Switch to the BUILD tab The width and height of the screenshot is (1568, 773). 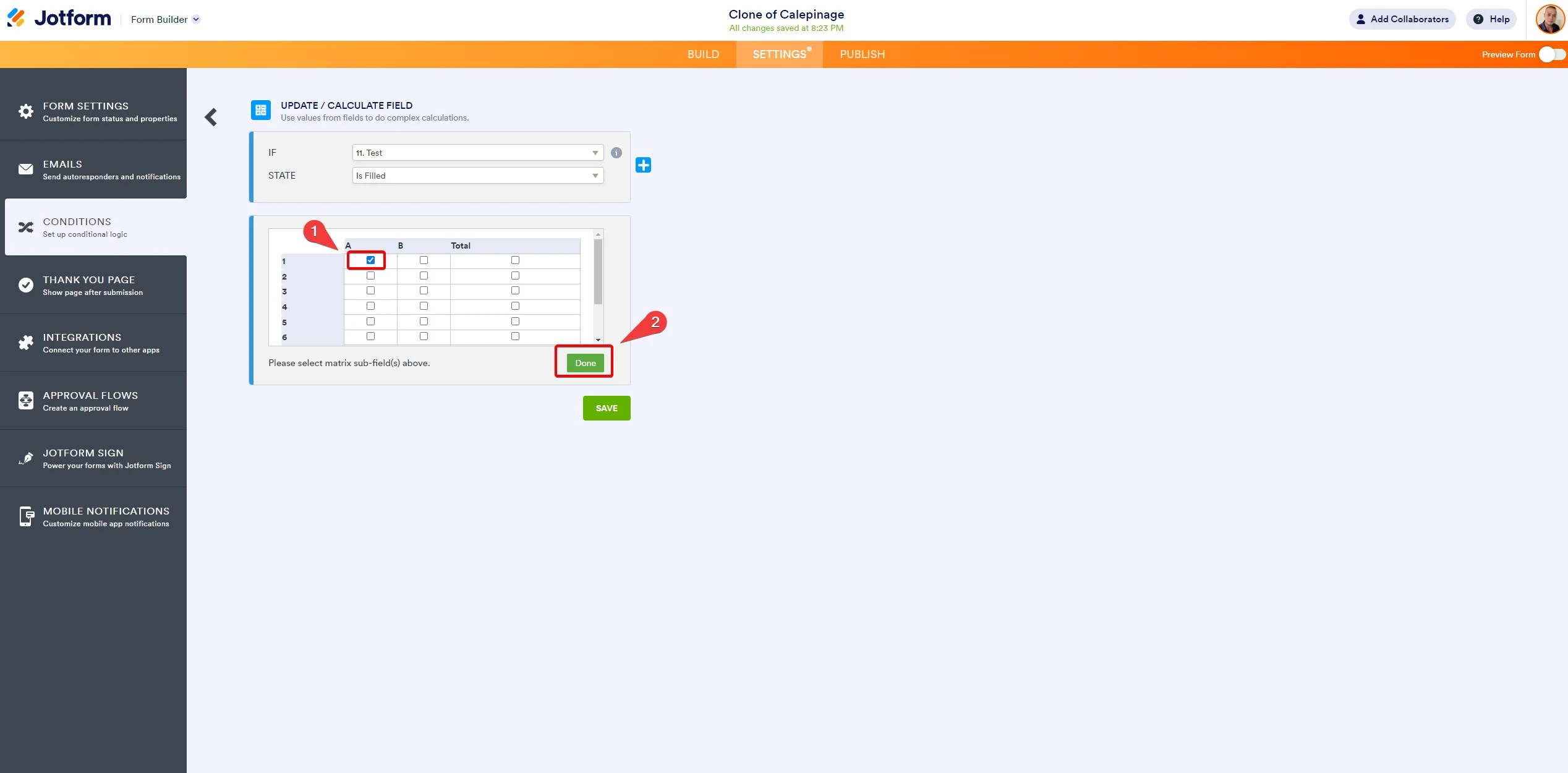pos(703,54)
